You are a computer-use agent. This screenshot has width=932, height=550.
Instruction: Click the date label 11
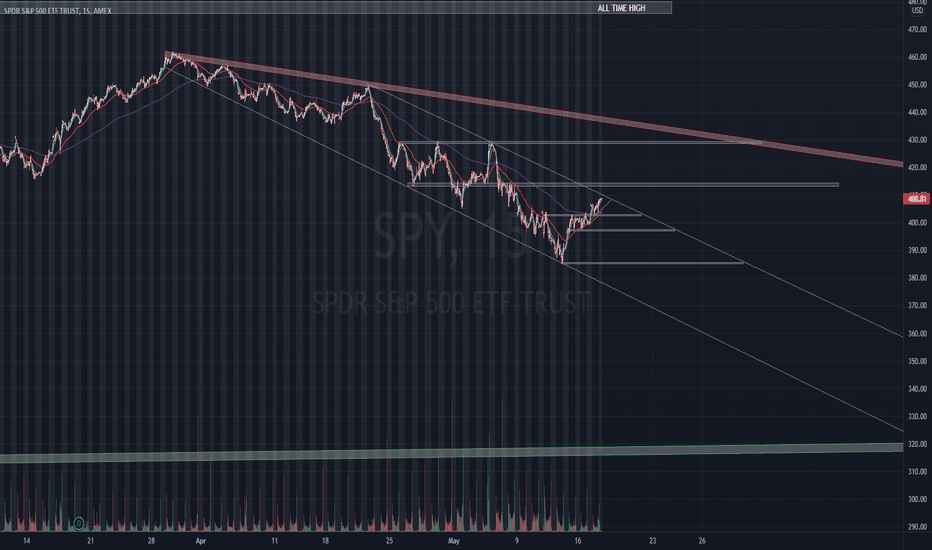(x=274, y=541)
